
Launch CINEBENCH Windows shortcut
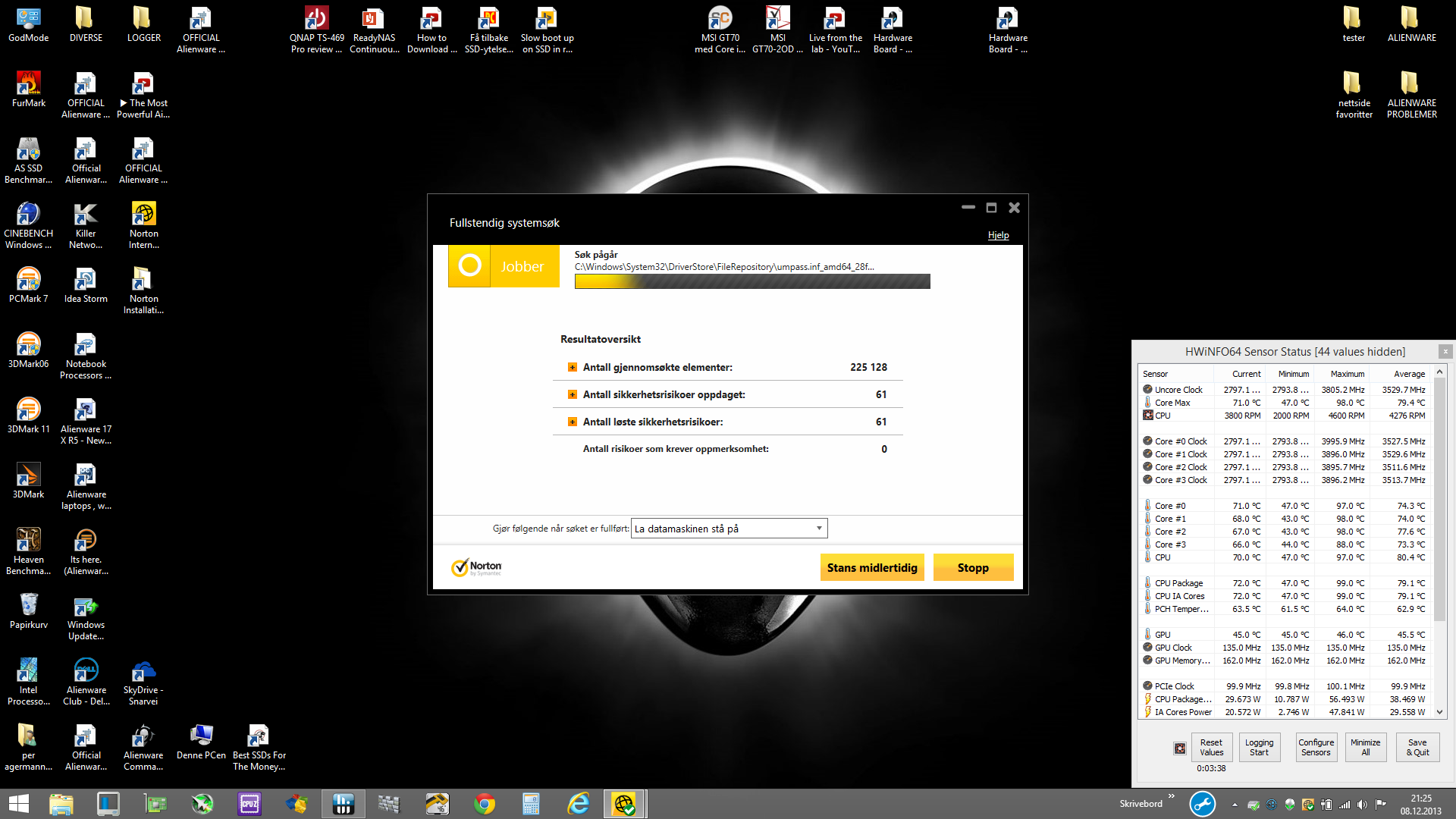point(29,226)
